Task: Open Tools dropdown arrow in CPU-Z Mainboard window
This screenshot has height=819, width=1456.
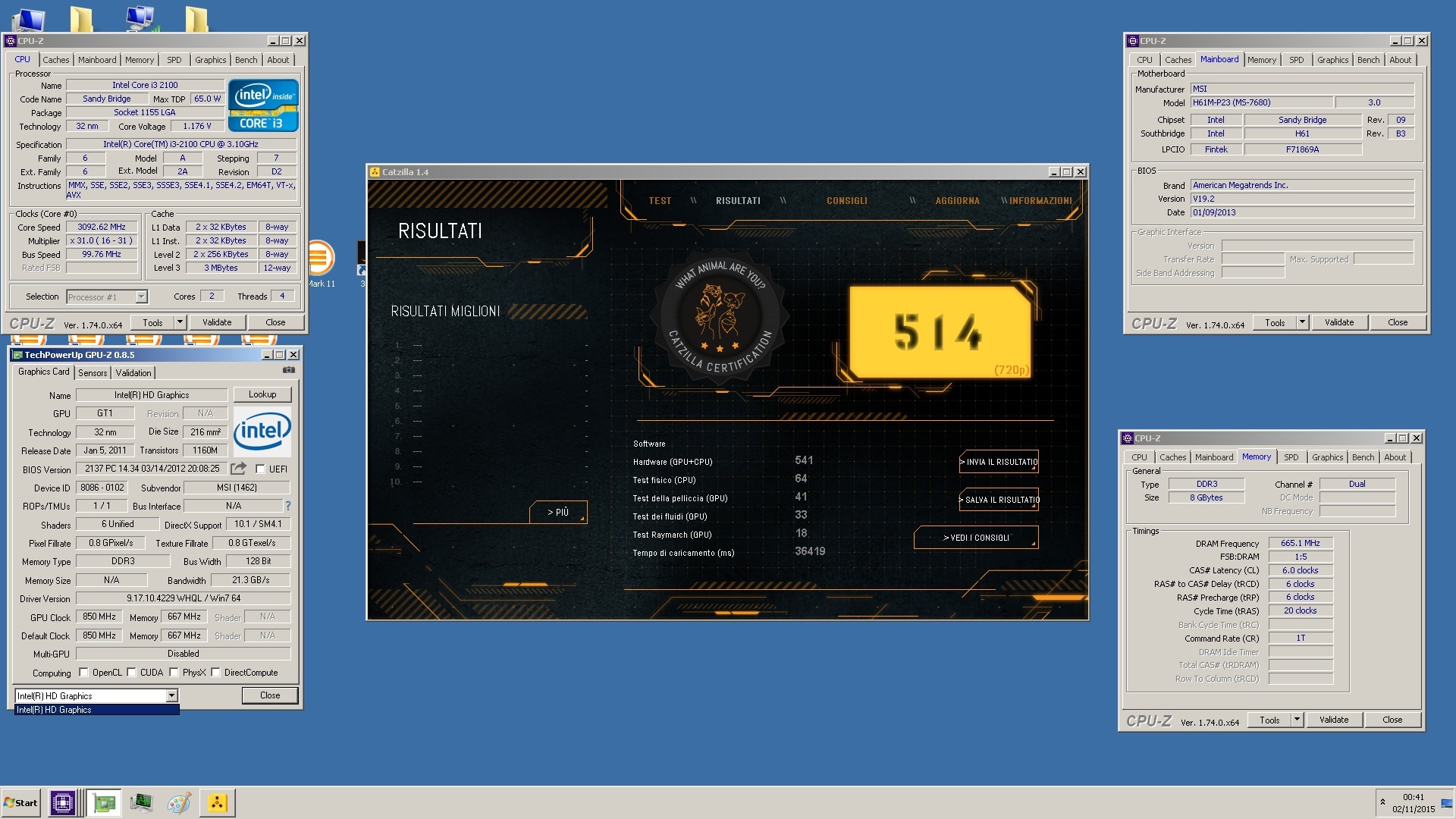Action: tap(1302, 322)
